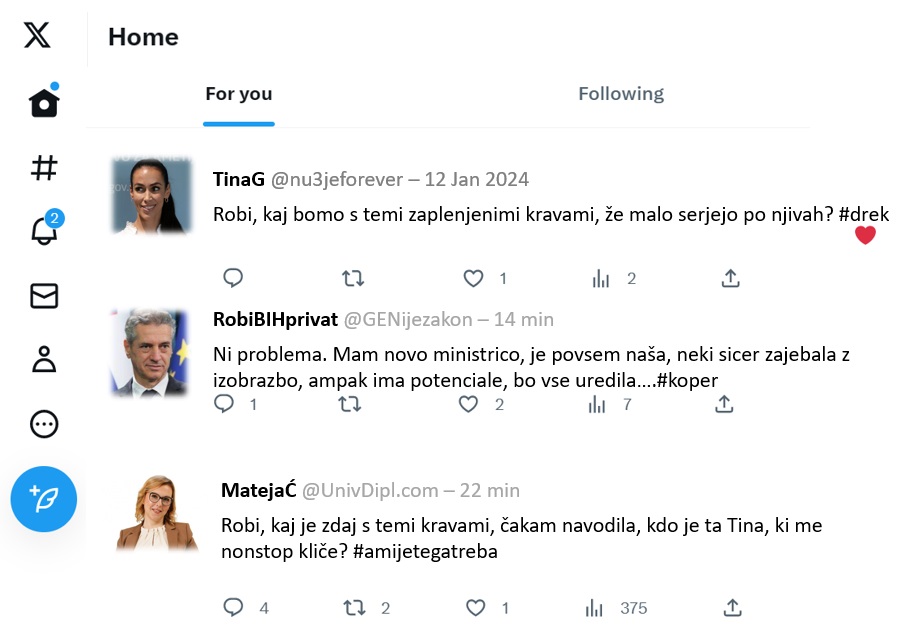913x641 pixels.
Task: Open the Profile person icon
Action: [44, 360]
